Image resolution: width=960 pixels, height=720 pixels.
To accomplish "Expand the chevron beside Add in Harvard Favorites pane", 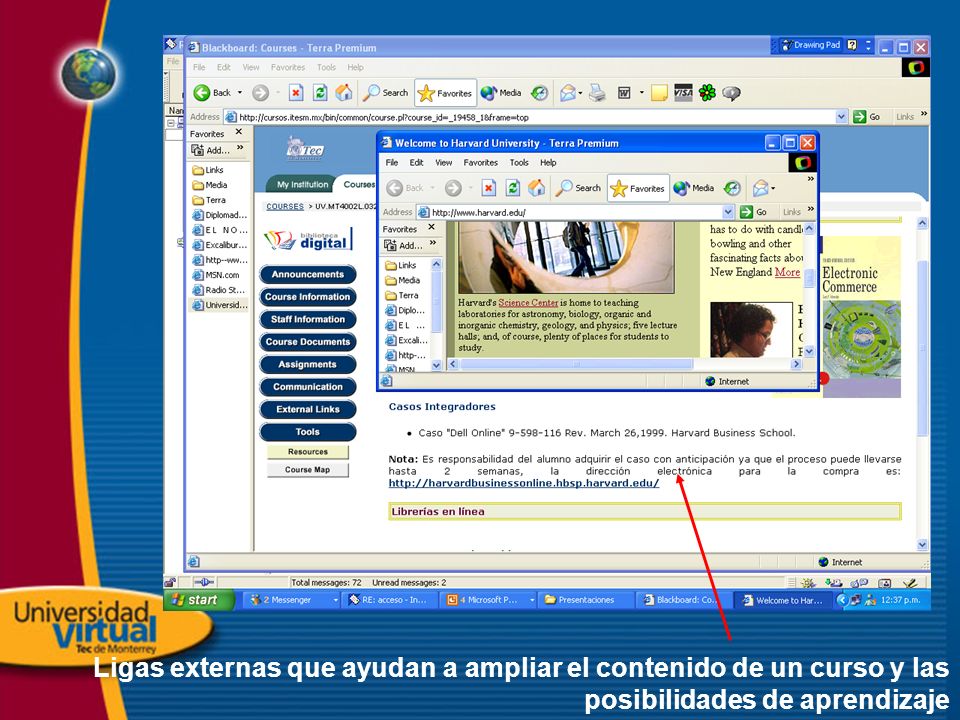I will pos(433,243).
